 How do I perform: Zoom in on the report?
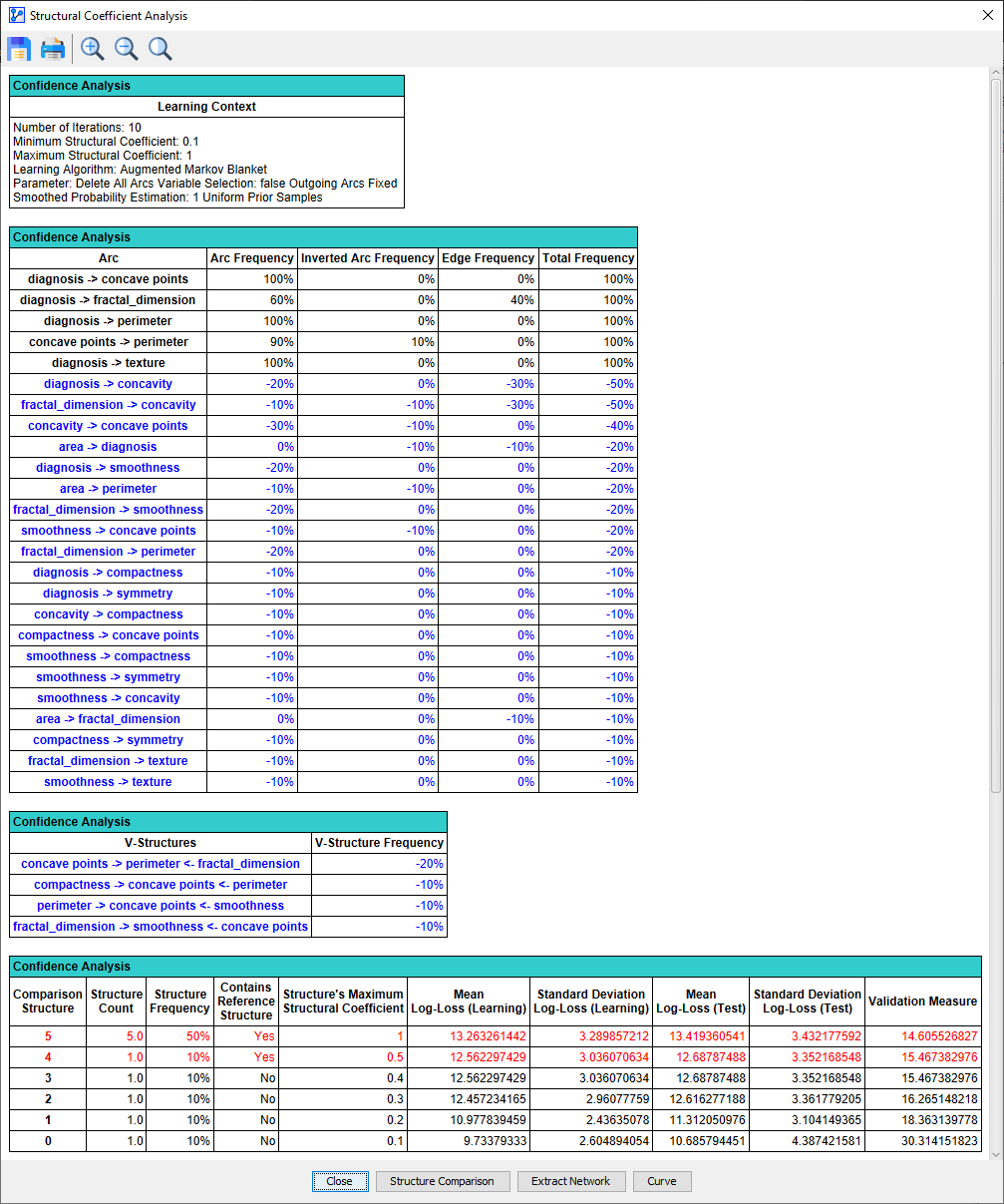pyautogui.click(x=93, y=49)
